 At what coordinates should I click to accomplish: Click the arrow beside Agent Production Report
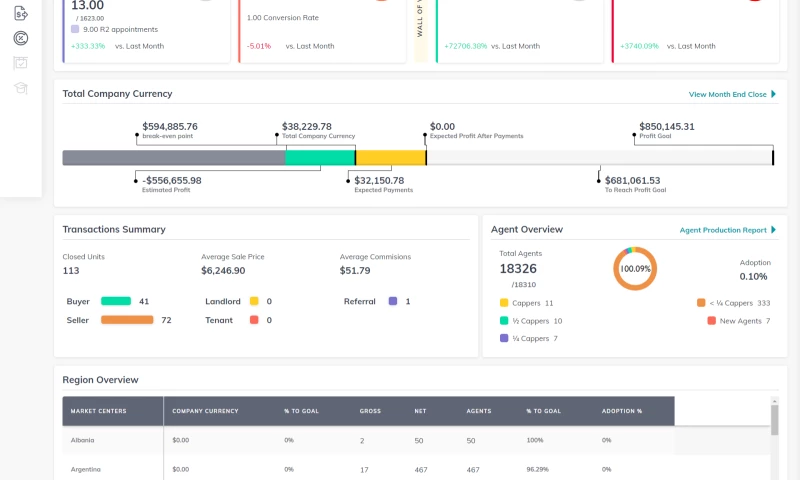click(x=773, y=230)
